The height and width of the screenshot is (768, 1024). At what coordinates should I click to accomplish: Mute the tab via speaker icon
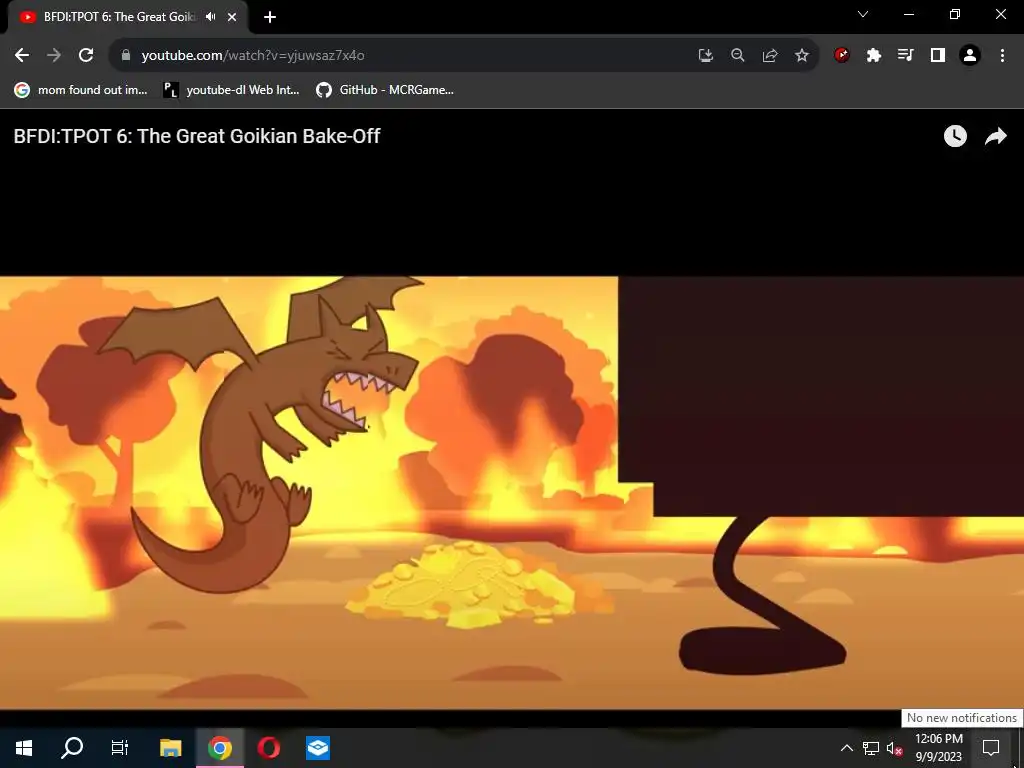click(210, 17)
